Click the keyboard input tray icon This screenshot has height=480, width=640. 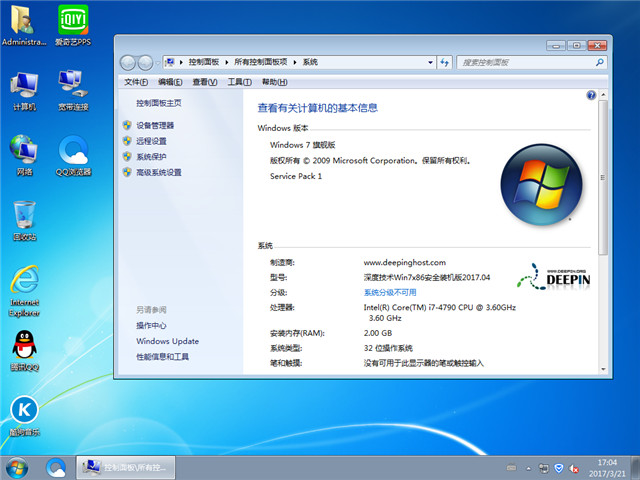coord(511,468)
